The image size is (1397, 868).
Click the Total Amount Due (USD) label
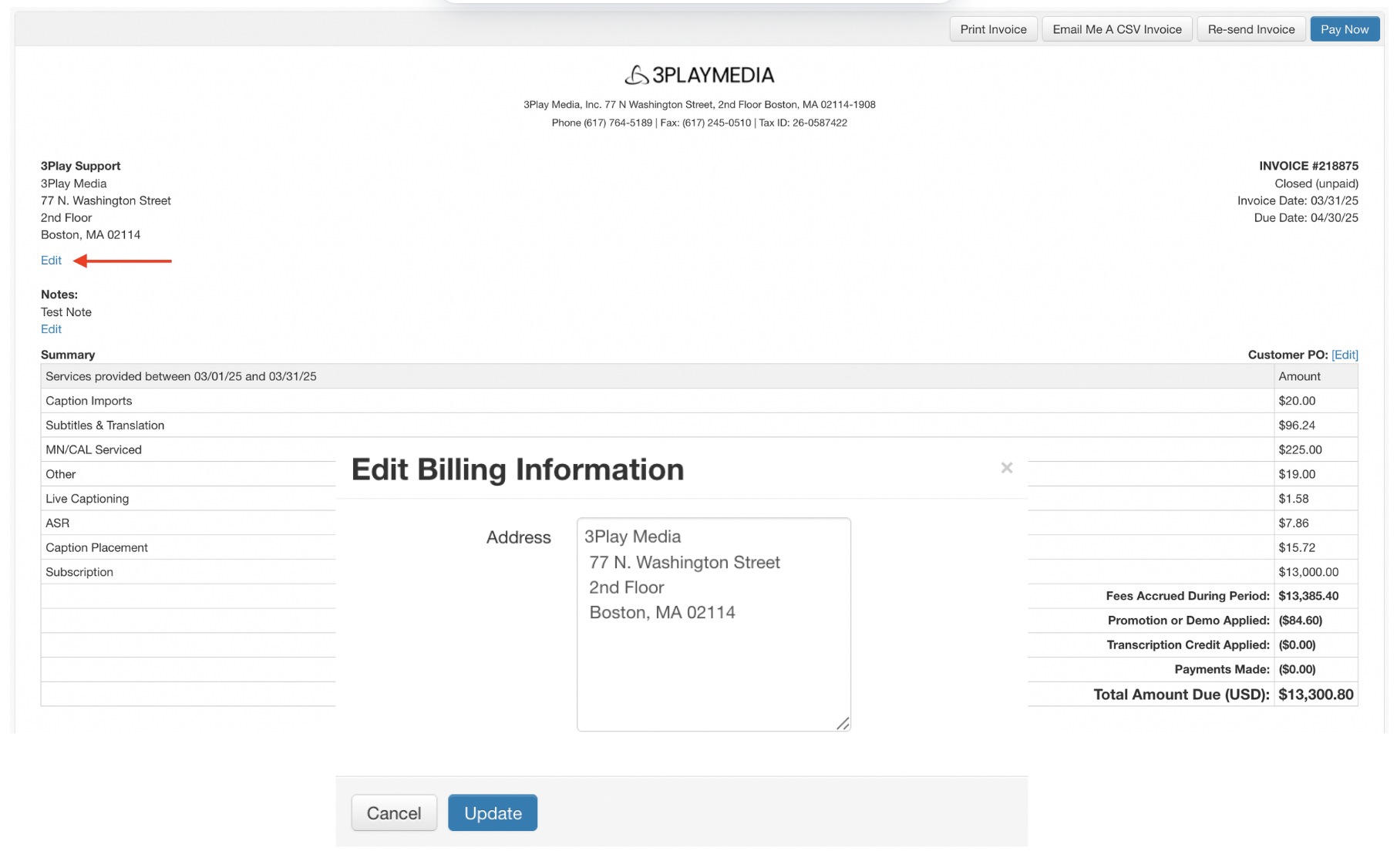(x=1181, y=695)
